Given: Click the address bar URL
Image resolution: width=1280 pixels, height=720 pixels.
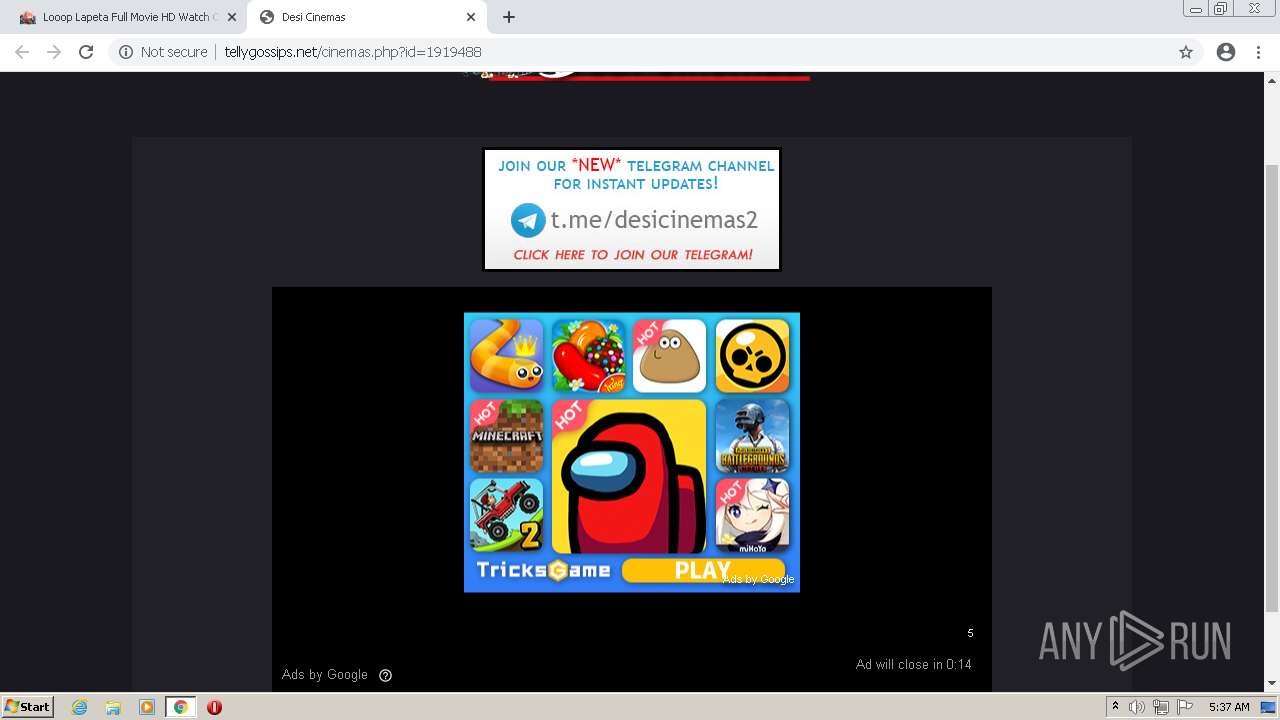Looking at the screenshot, I should (x=353, y=52).
